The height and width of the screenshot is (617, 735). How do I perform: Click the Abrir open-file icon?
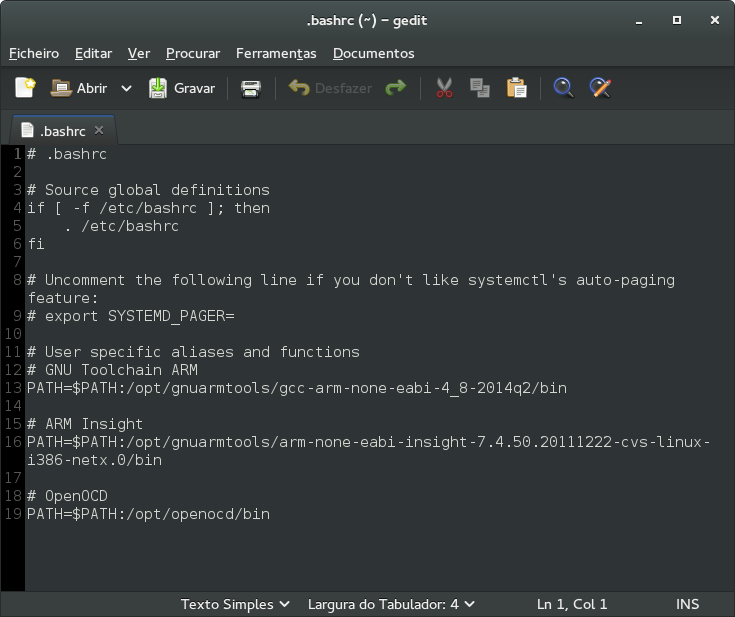tap(60, 88)
